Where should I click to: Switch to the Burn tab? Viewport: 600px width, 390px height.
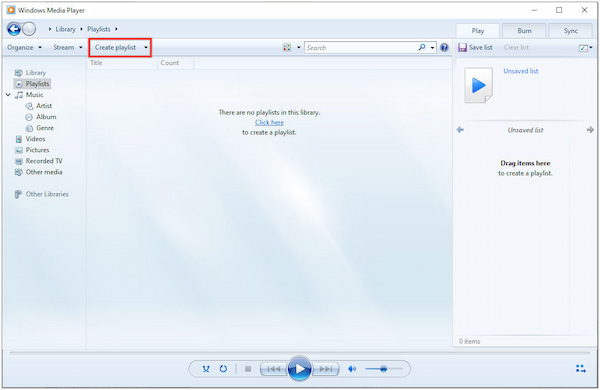[524, 31]
